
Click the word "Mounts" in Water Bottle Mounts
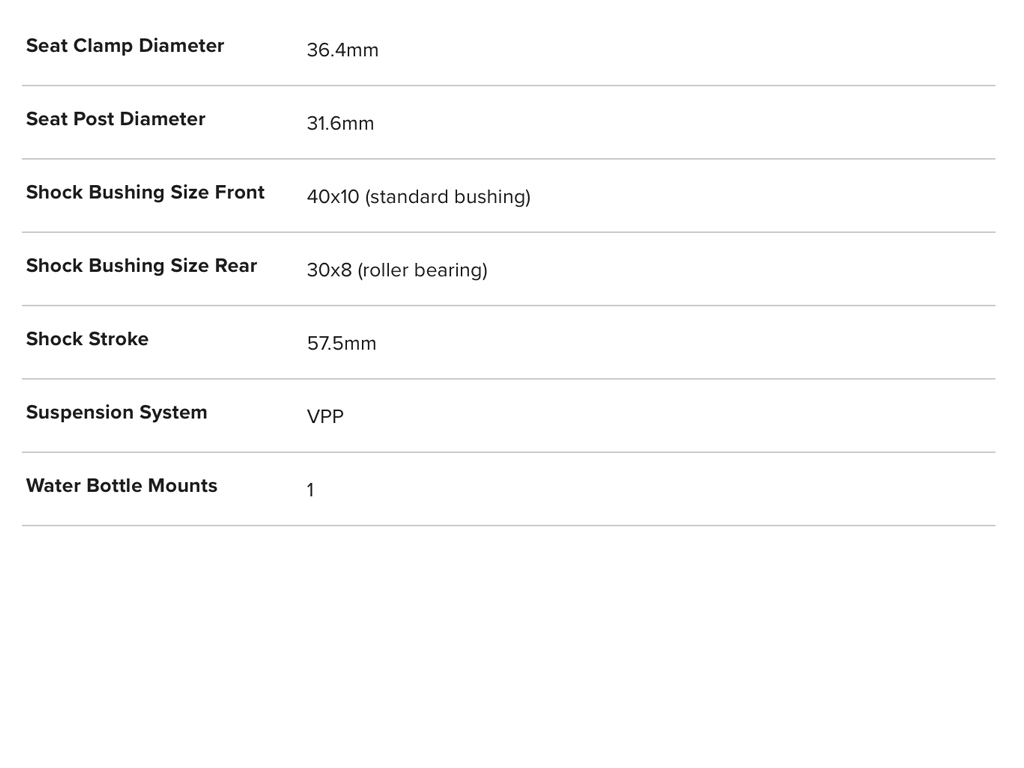(182, 486)
